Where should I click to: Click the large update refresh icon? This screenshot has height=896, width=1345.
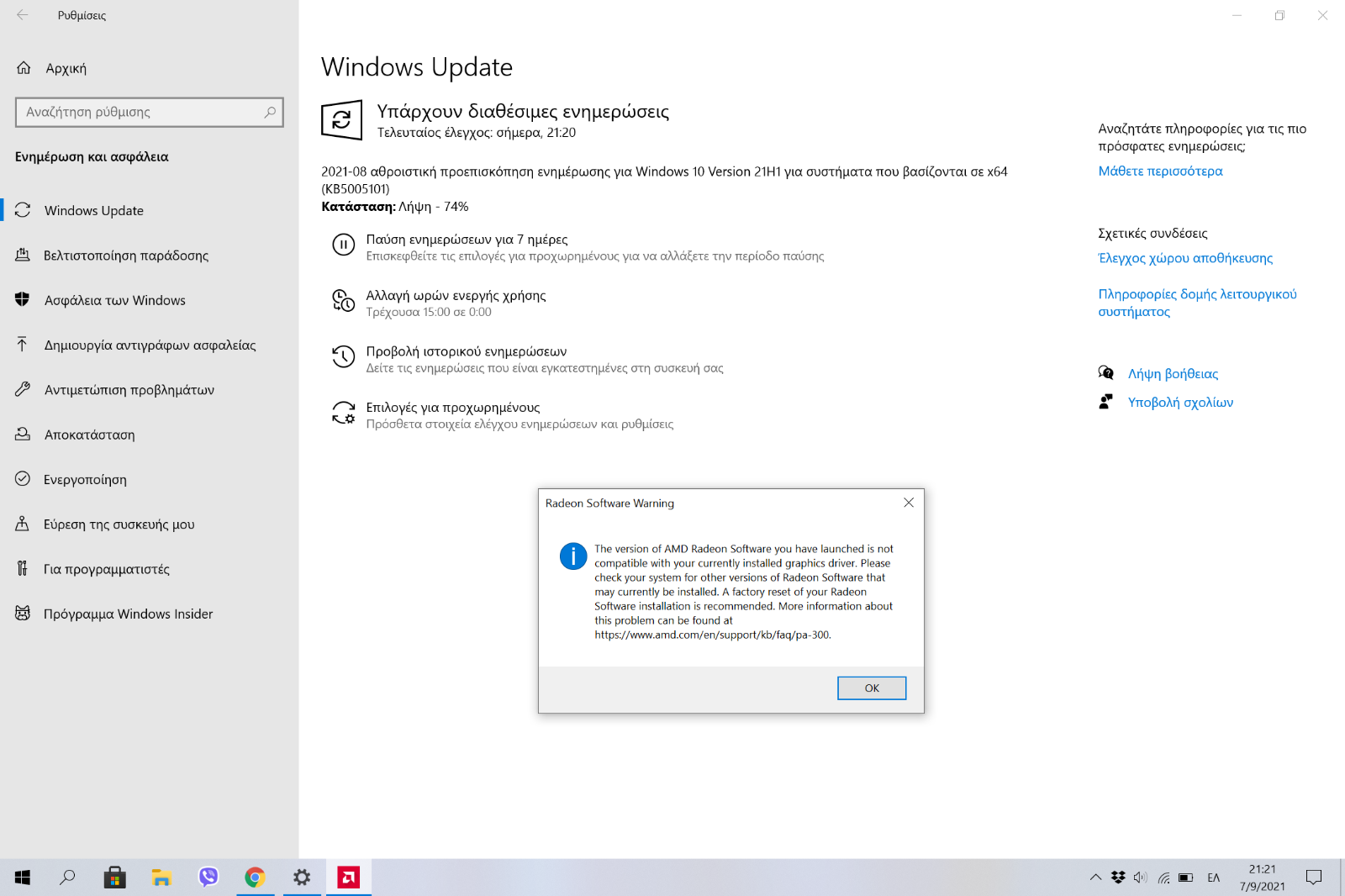pos(341,120)
